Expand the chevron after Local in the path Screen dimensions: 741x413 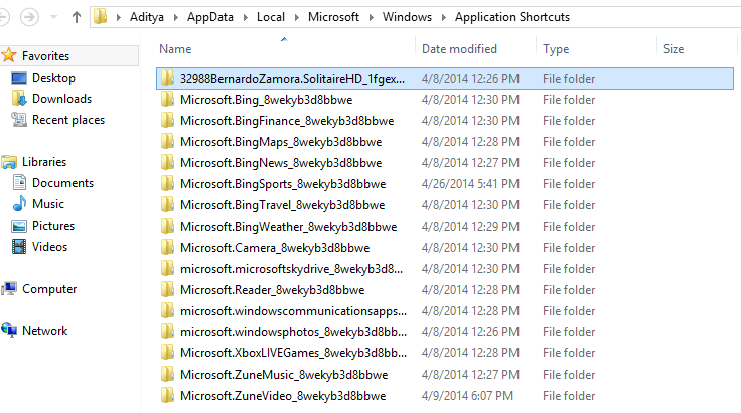click(x=297, y=17)
